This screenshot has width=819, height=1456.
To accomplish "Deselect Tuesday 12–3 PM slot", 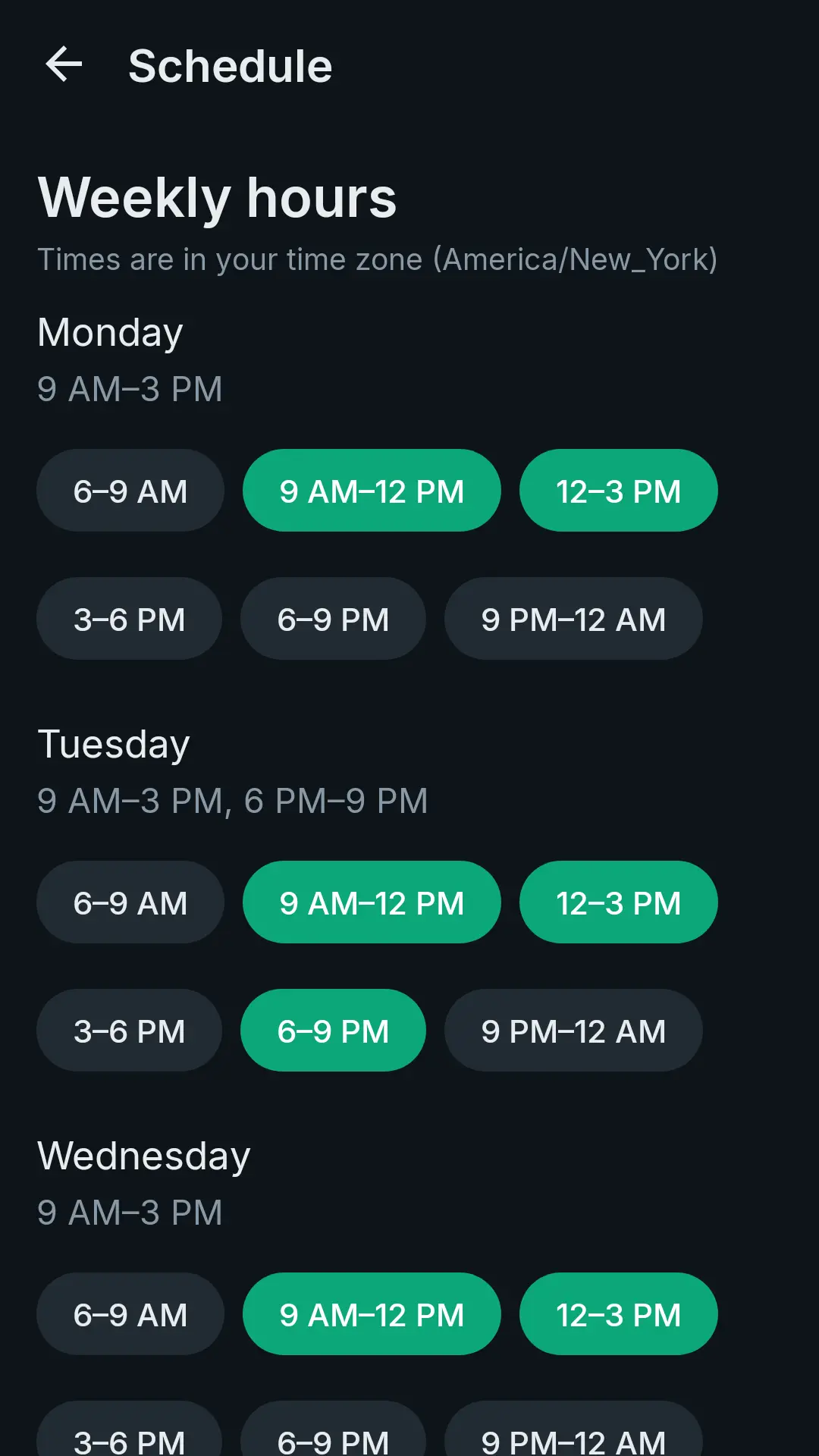I will click(x=619, y=902).
